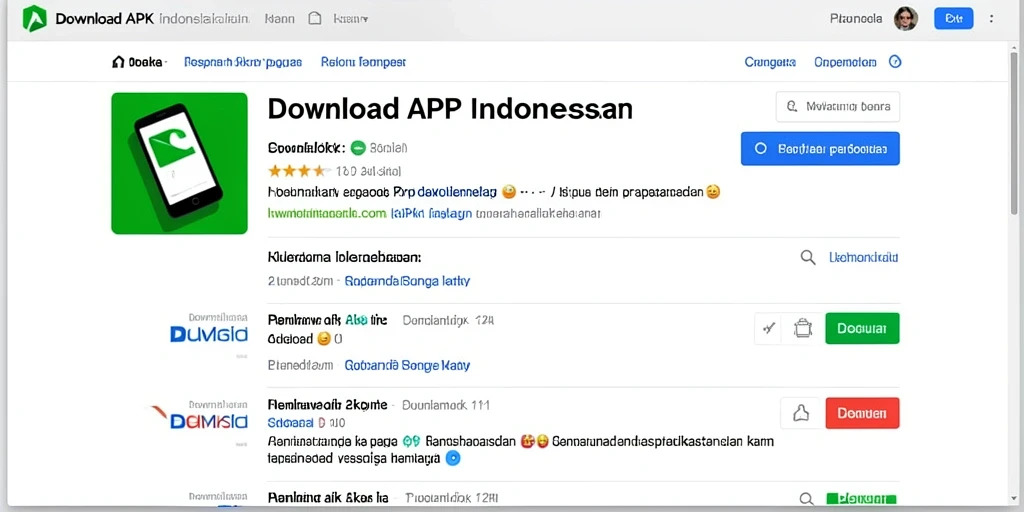Screen dimensions: 1024x512
Task: Open the green 'lwmotrinaoertle.com' link
Action: coord(327,213)
